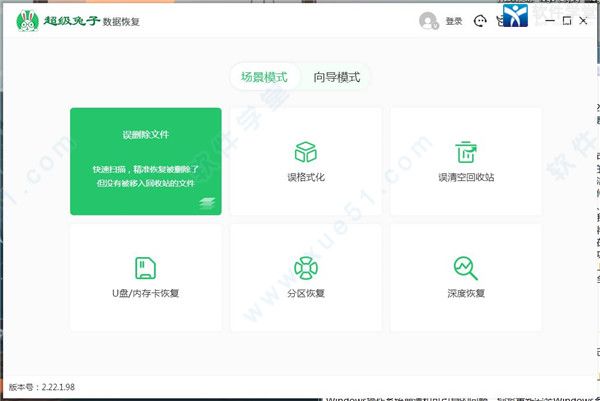Viewport: 600px width, 401px height.
Task: Select the U盘/内存卡恢复 label
Action: pos(145,293)
